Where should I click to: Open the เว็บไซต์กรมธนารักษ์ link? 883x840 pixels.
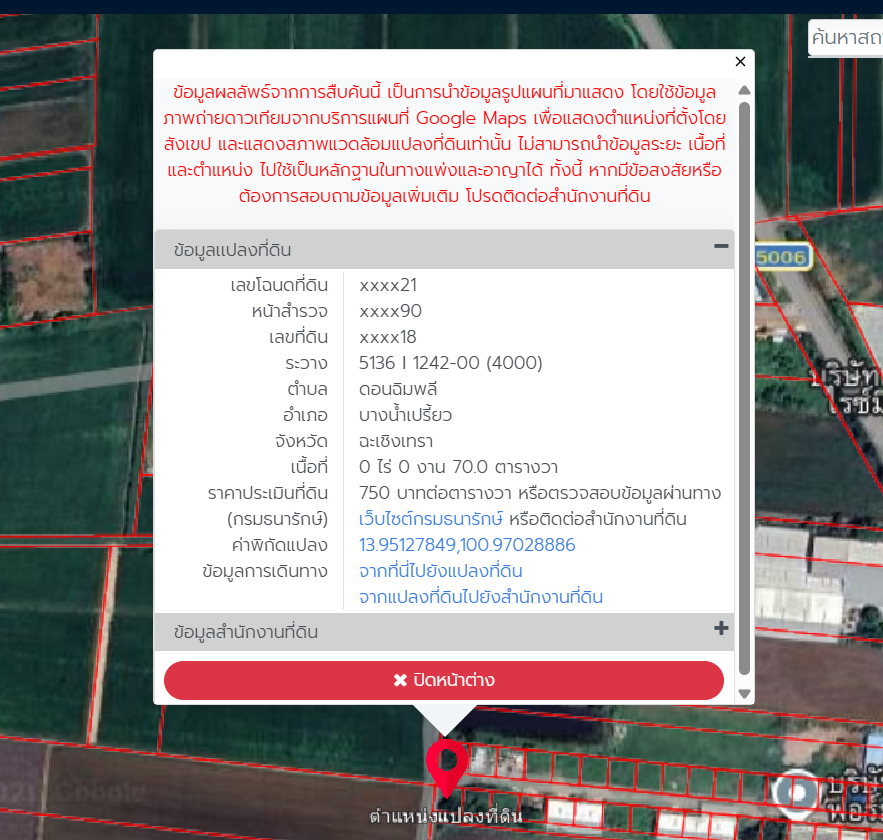[x=431, y=519]
